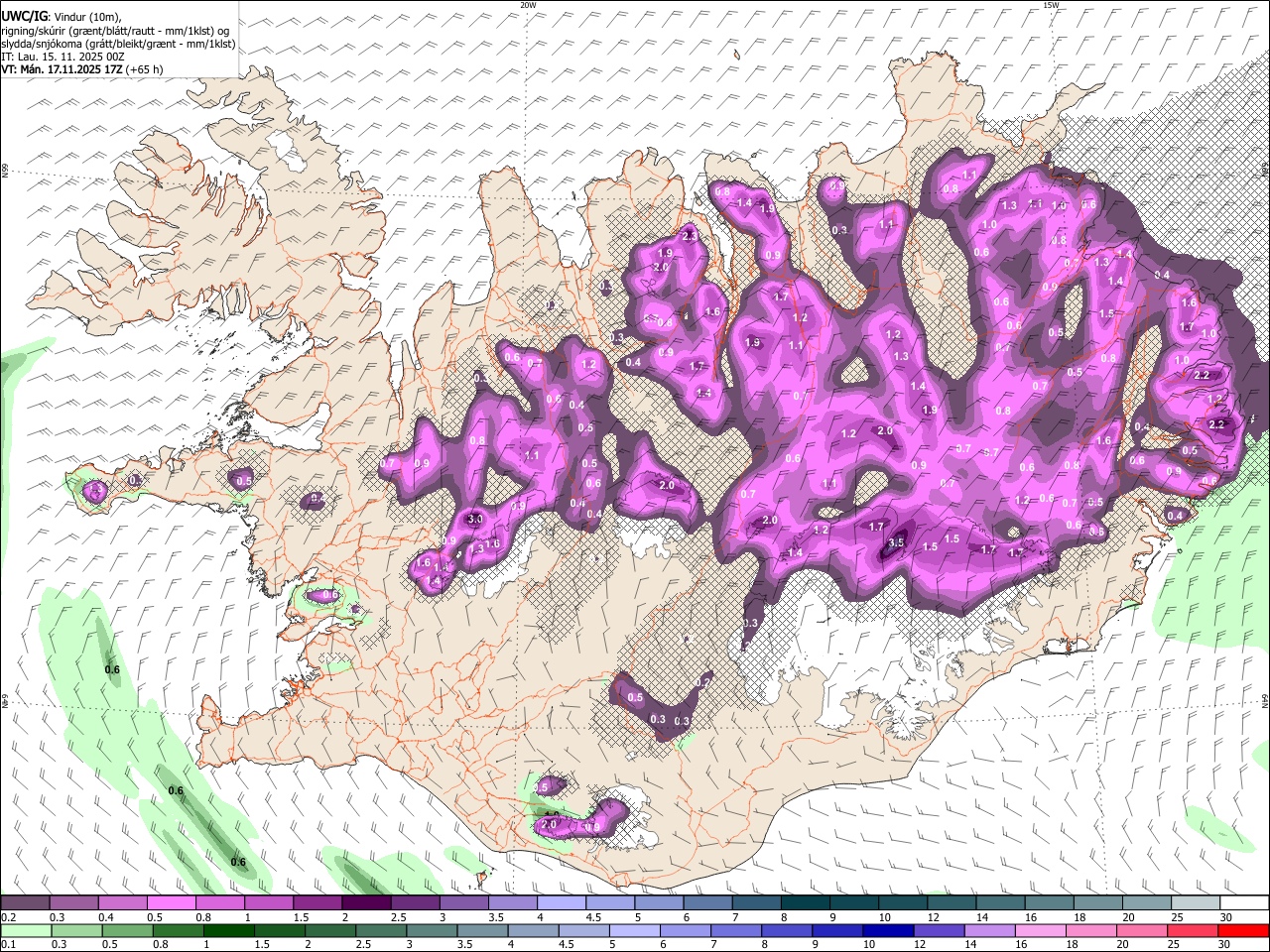Click the bright red rain swatch after 30
The height and width of the screenshot is (952, 1270).
click(x=1243, y=930)
